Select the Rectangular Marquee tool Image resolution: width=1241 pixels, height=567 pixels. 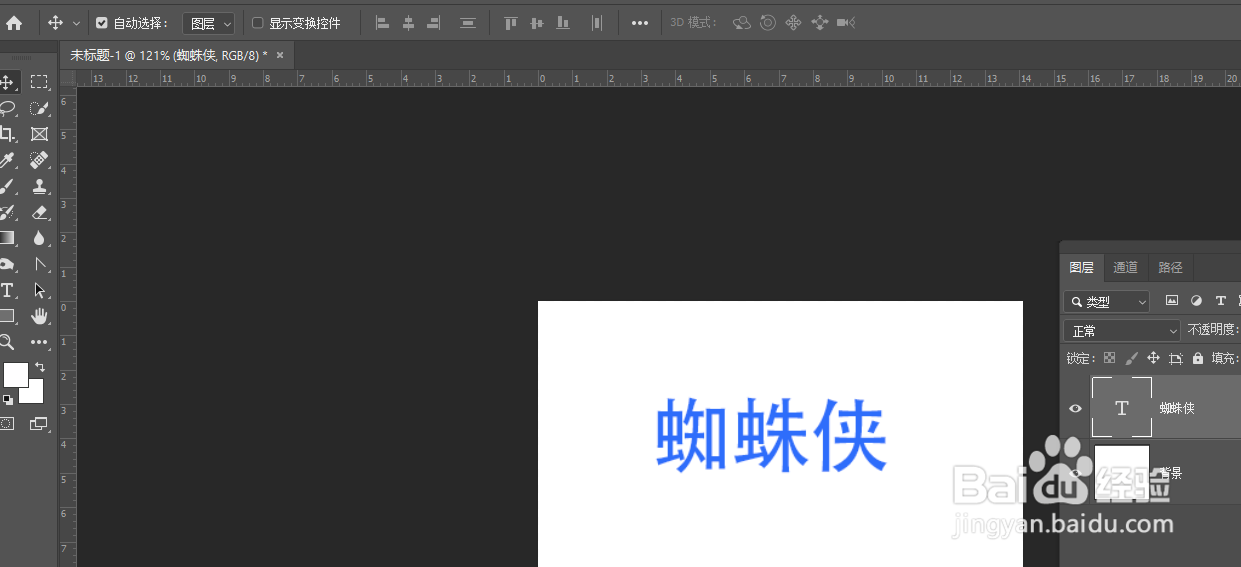(x=39, y=82)
